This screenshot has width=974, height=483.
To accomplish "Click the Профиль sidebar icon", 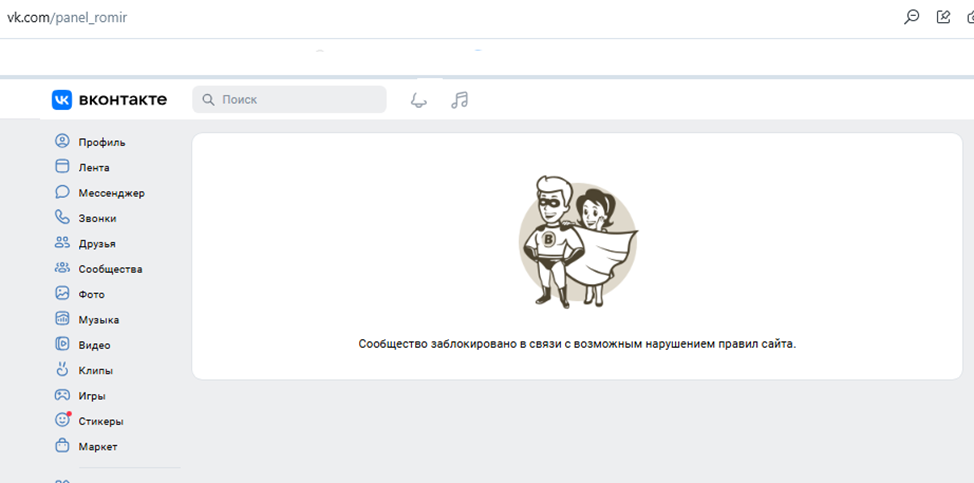I will tap(62, 142).
